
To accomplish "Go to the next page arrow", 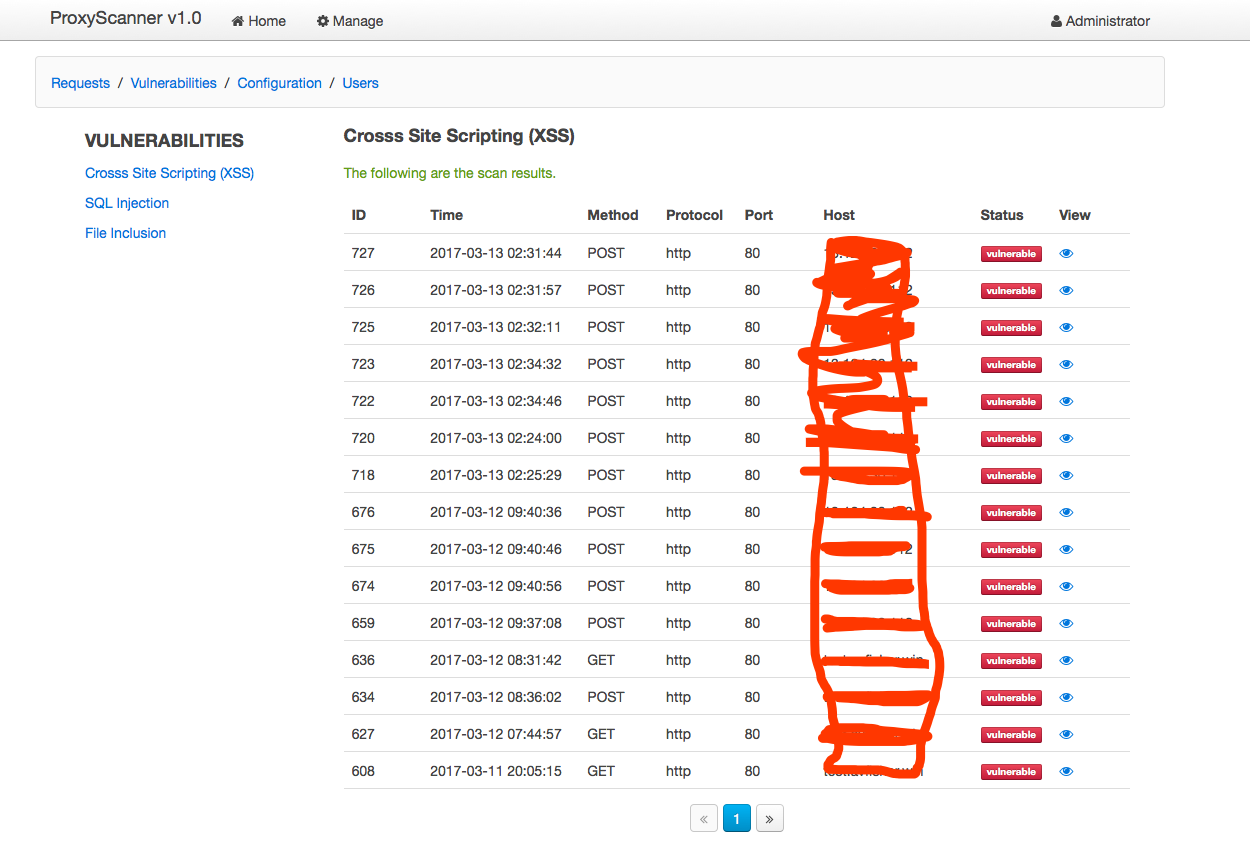I will pos(769,819).
